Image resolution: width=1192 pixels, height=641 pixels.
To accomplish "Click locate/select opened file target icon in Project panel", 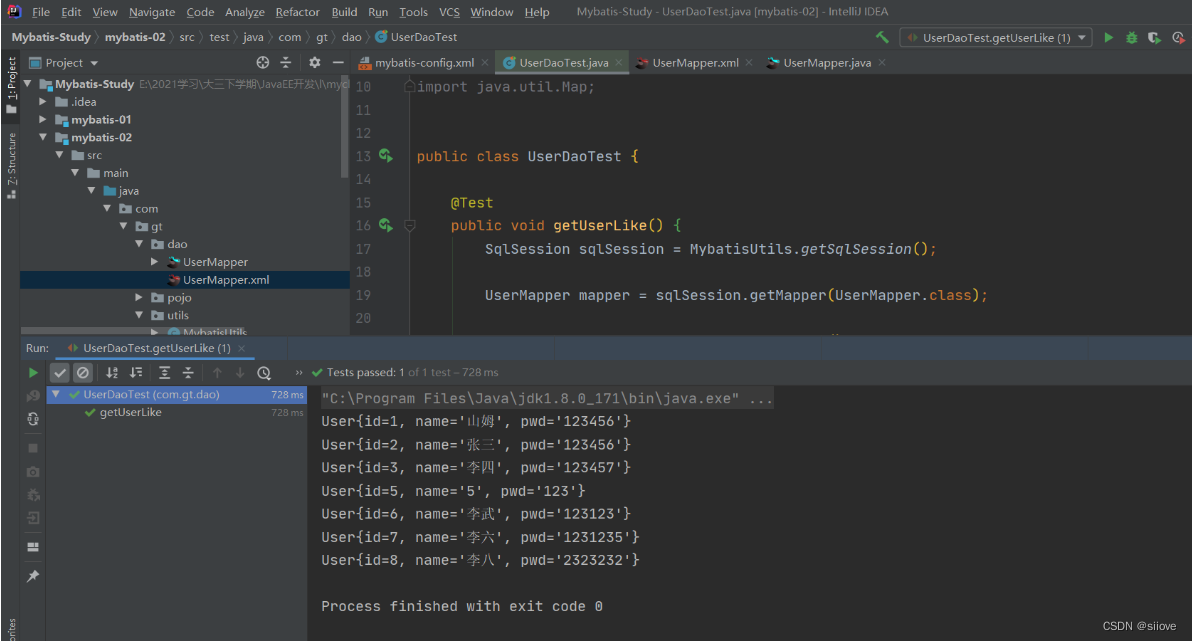I will click(263, 62).
